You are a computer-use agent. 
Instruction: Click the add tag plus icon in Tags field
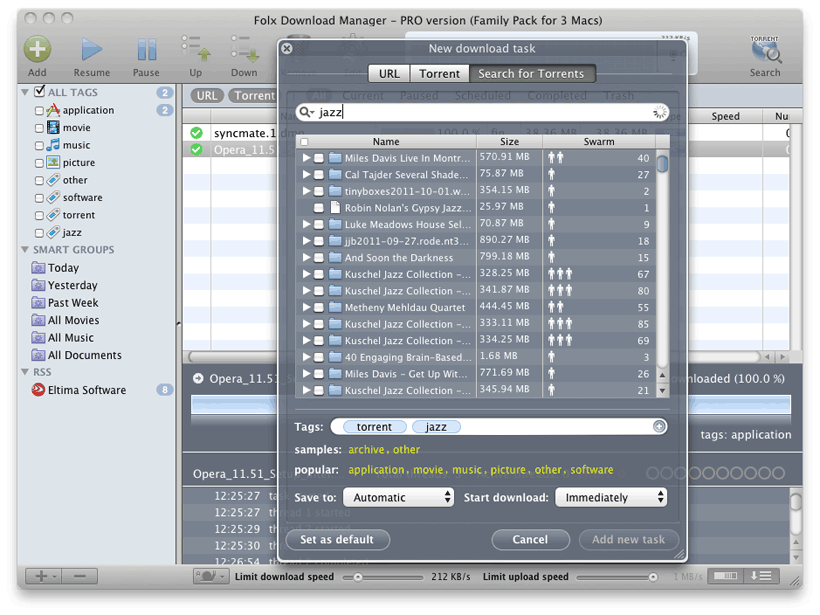click(659, 427)
